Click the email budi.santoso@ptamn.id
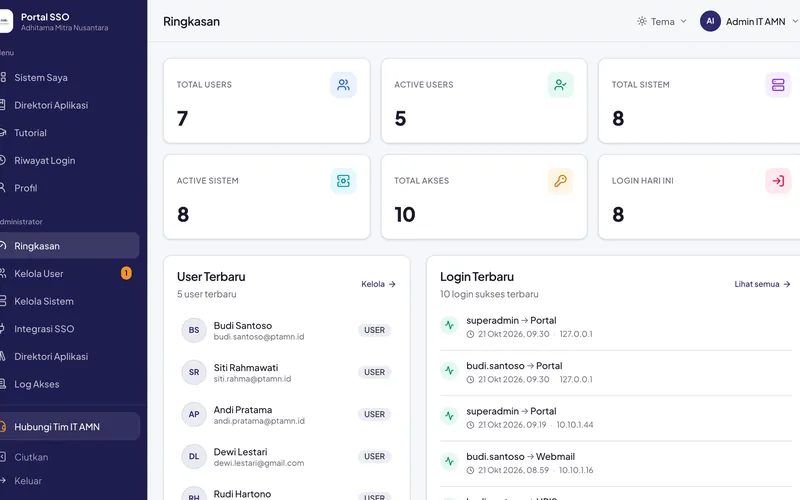The image size is (800, 500). [259, 337]
